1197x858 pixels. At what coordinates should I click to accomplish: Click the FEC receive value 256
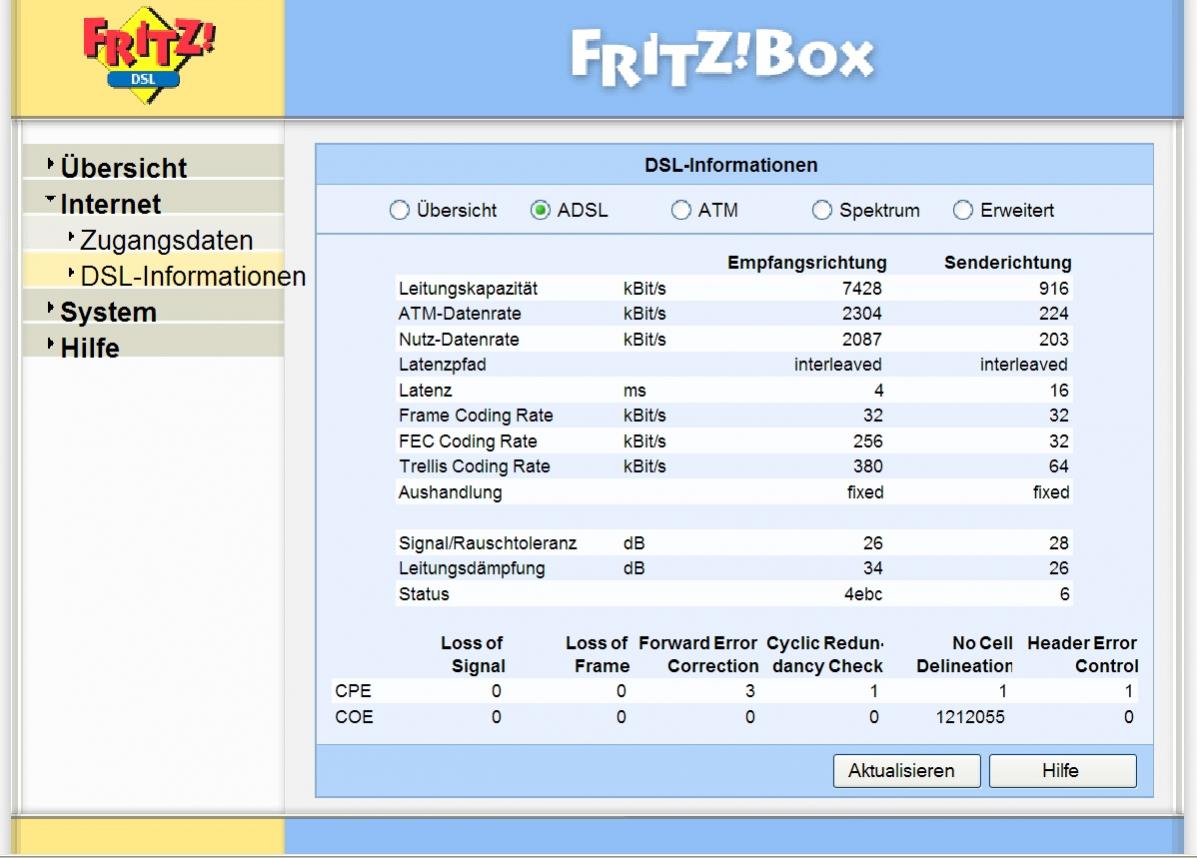tap(868, 441)
